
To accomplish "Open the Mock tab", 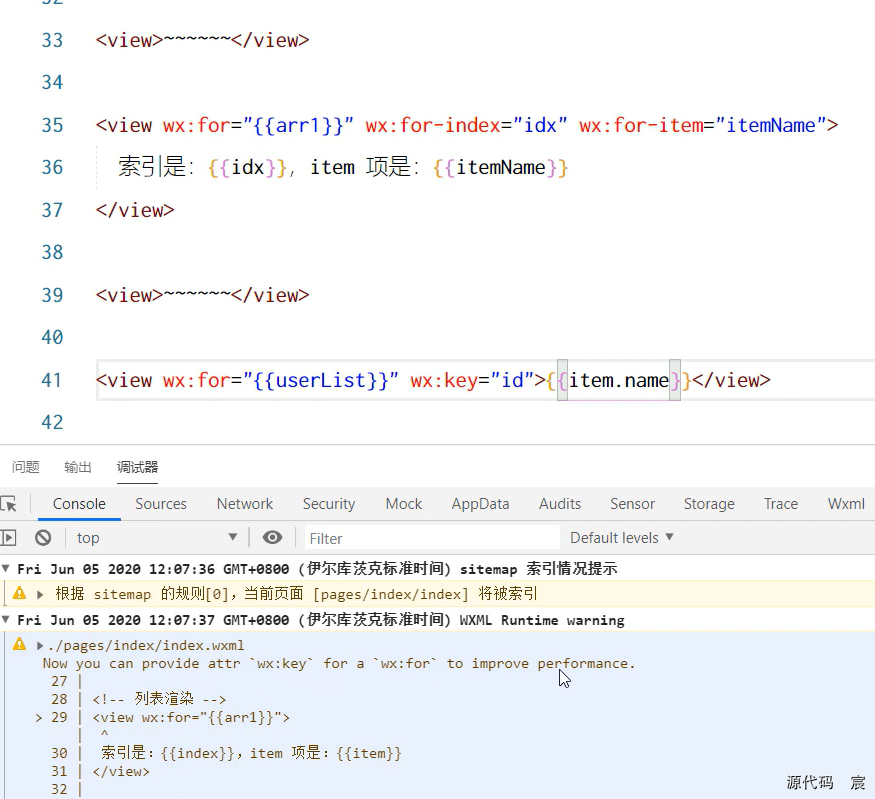I will click(x=403, y=504).
